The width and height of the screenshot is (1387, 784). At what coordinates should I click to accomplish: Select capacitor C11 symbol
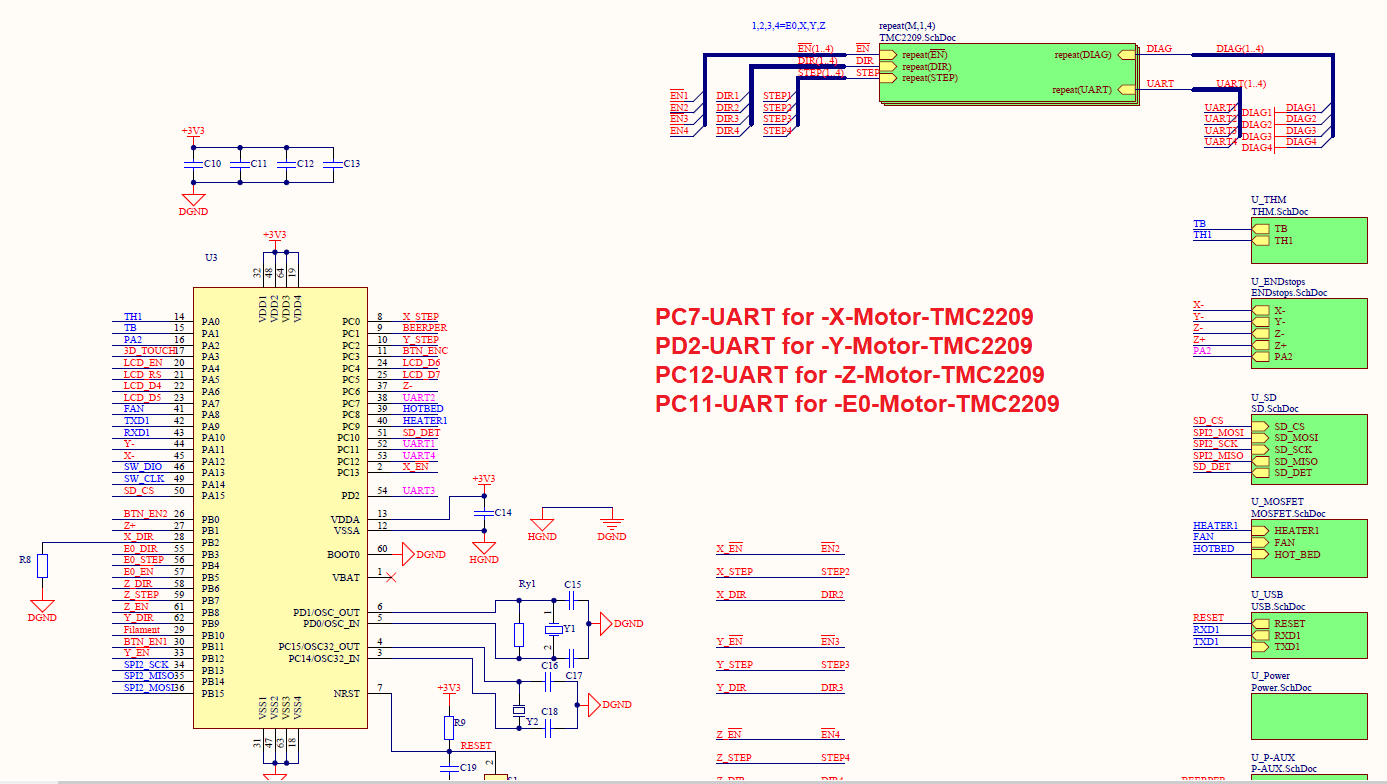(240, 163)
